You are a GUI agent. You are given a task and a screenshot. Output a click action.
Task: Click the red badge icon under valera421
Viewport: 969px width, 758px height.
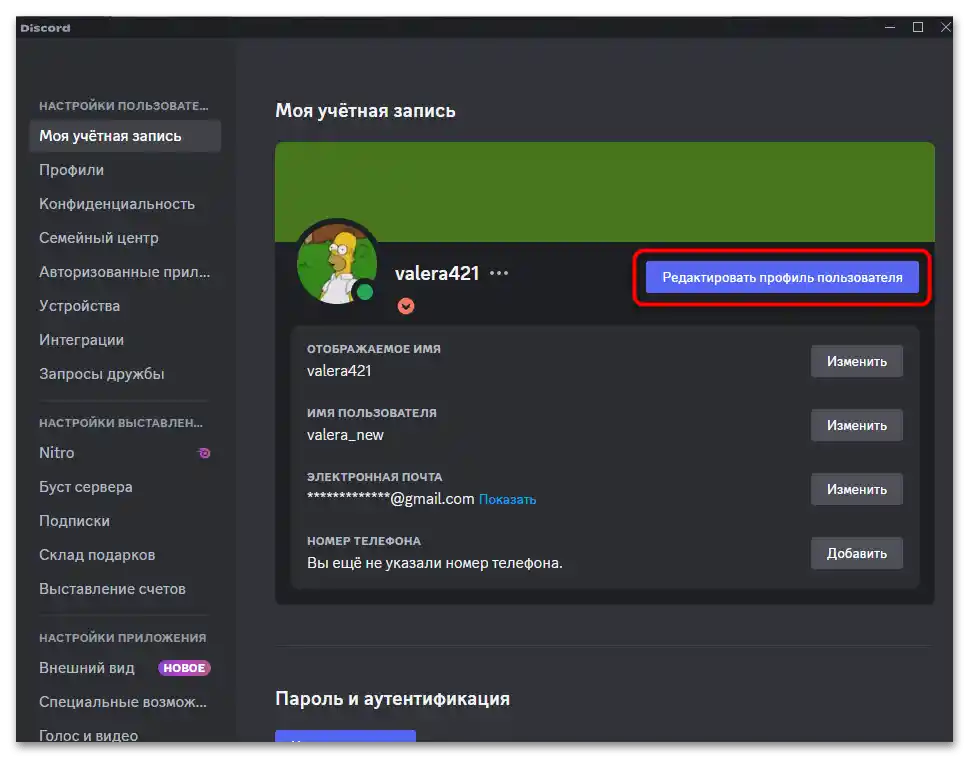coord(406,306)
